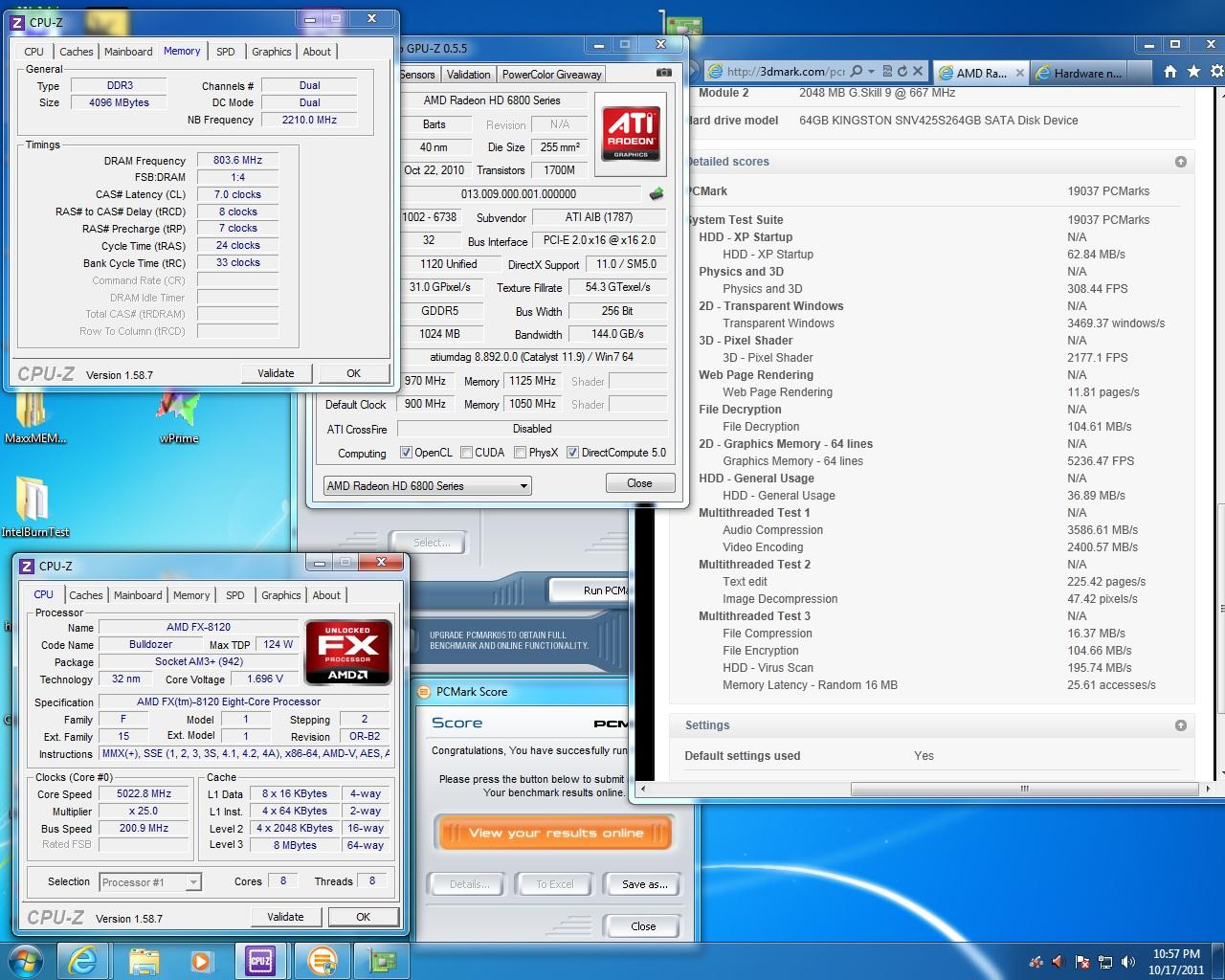Screen dimensions: 1225x980
Task: Open IE address bar autocomplete dropdown arrow
Action: 871,72
